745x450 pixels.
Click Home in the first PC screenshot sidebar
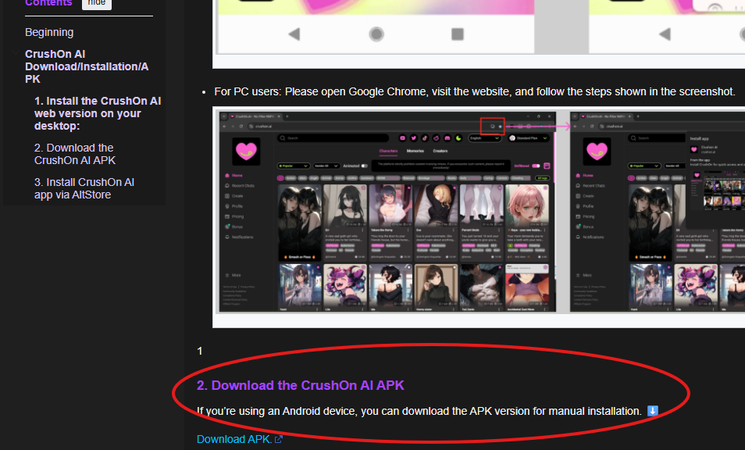tap(234, 175)
